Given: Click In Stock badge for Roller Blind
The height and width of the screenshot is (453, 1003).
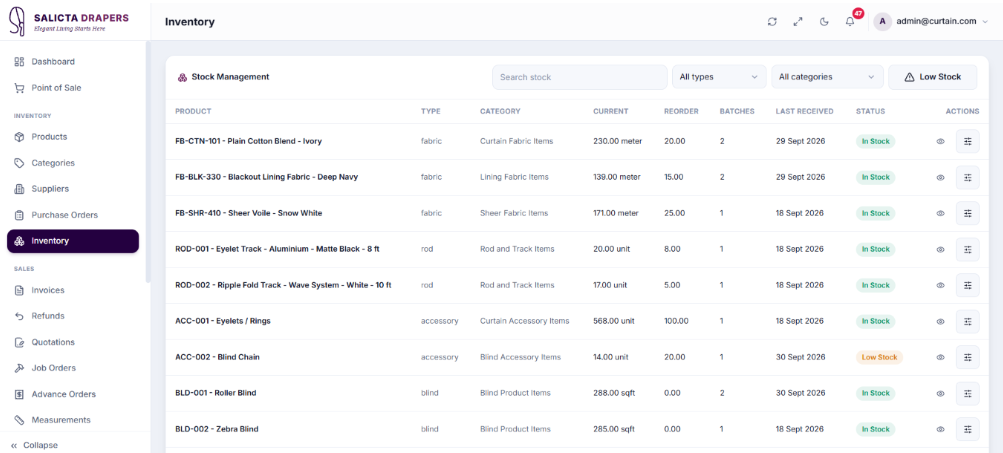Looking at the screenshot, I should [875, 393].
